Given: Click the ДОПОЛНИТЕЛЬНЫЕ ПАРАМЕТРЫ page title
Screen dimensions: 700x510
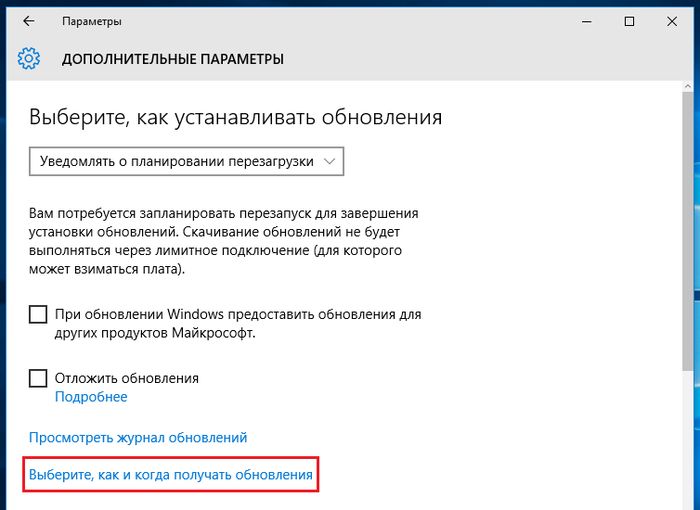Looking at the screenshot, I should pos(173,59).
